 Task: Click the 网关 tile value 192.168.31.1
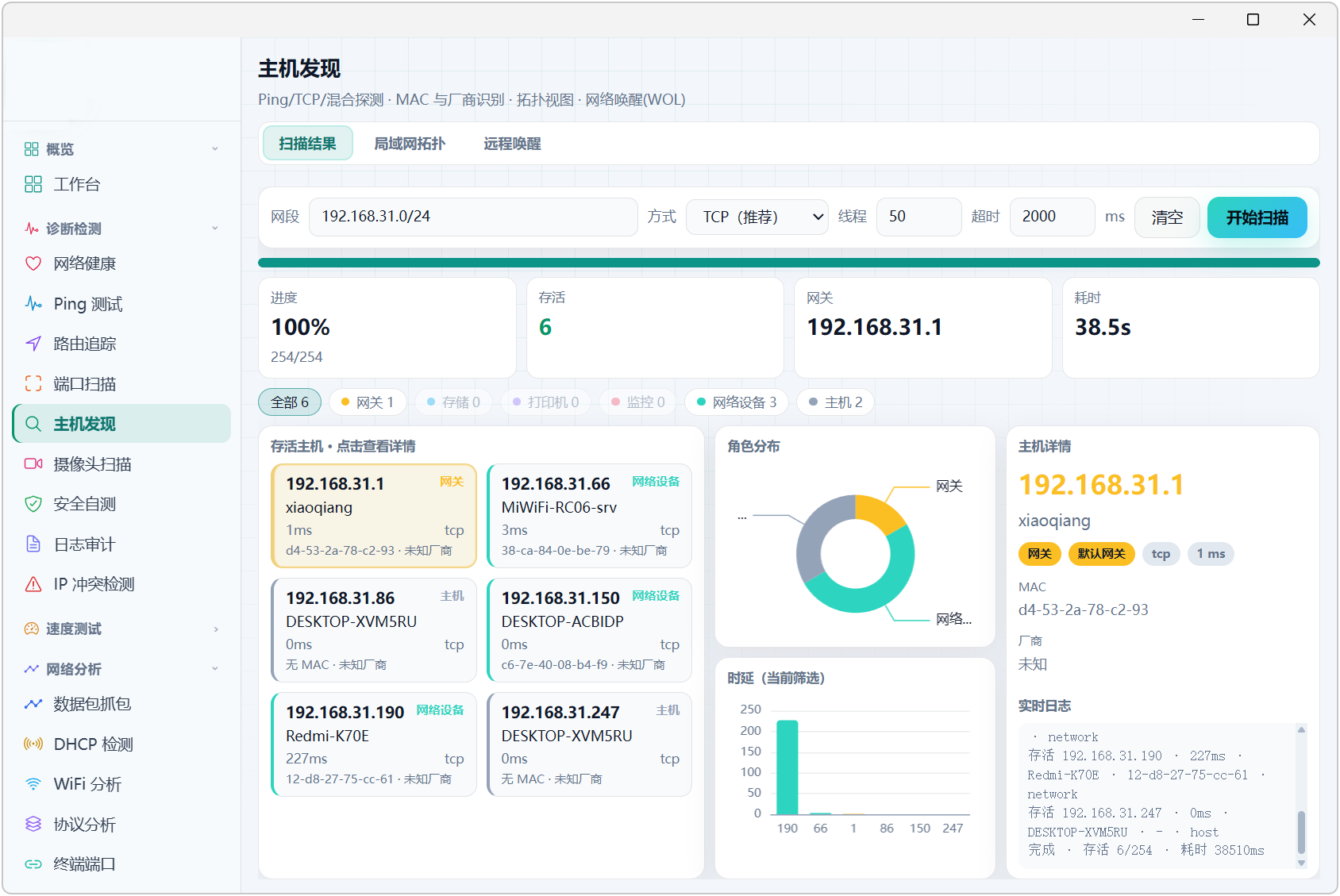[x=875, y=327]
